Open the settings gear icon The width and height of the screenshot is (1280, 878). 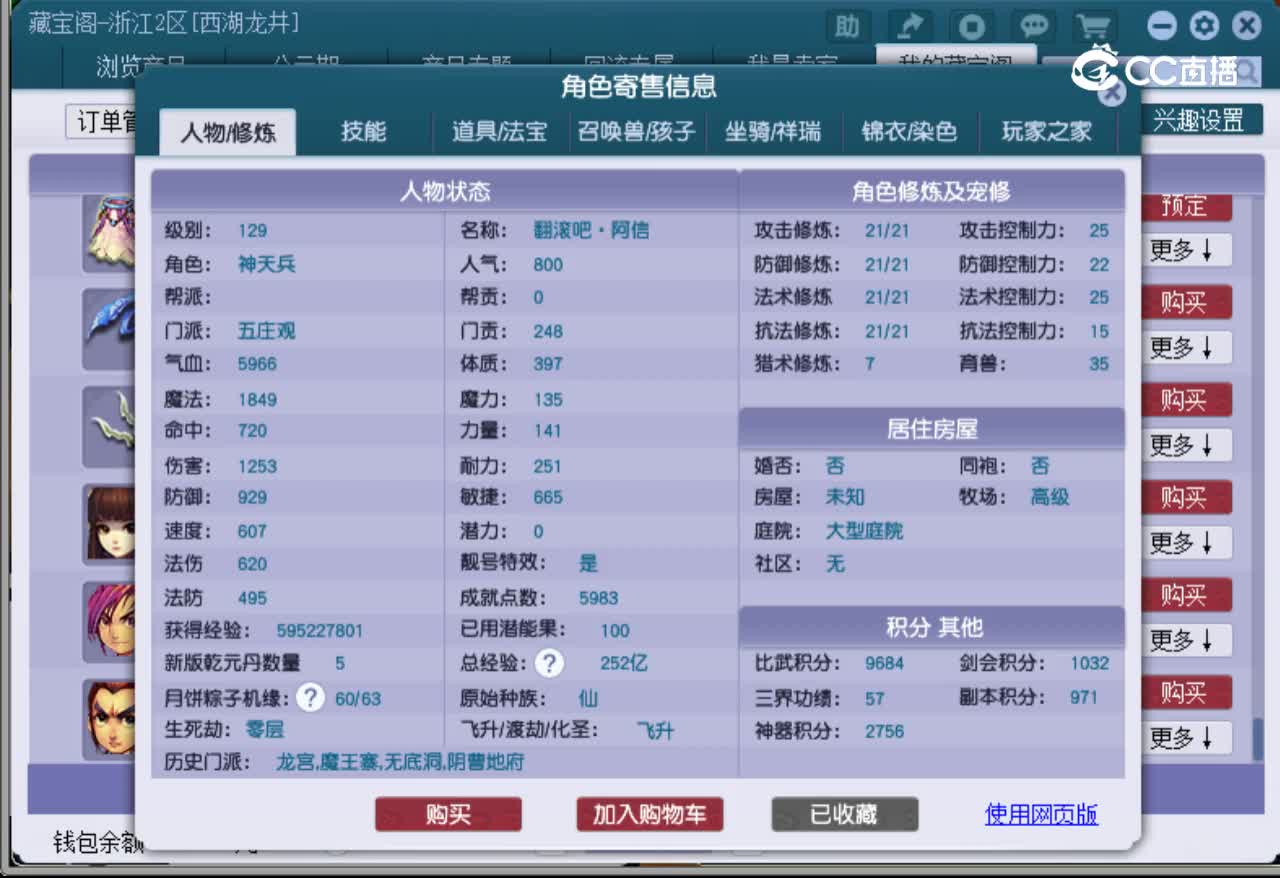1204,26
